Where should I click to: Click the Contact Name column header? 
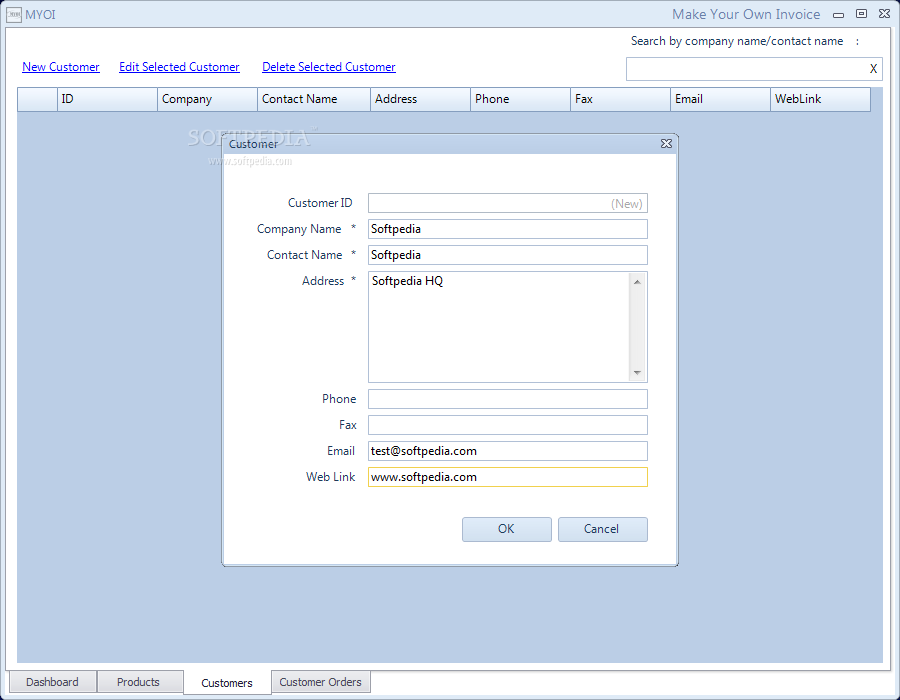[314, 99]
